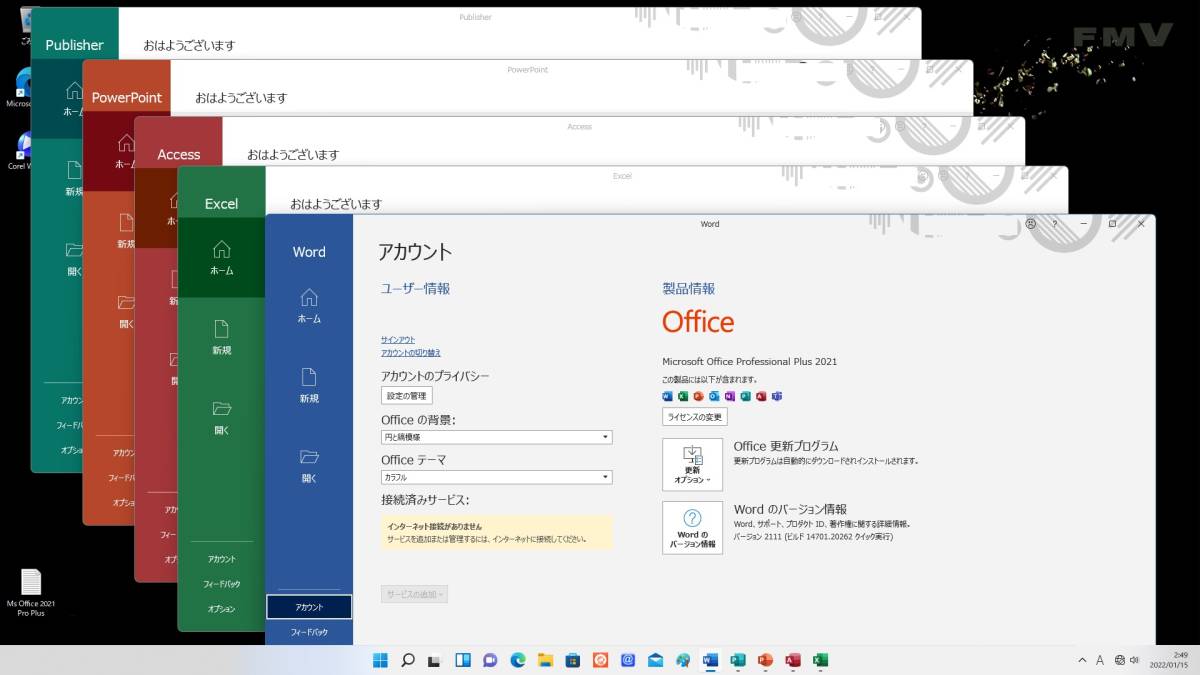The height and width of the screenshot is (675, 1200).
Task: Click the ユーザー情報 heading
Action: [415, 289]
